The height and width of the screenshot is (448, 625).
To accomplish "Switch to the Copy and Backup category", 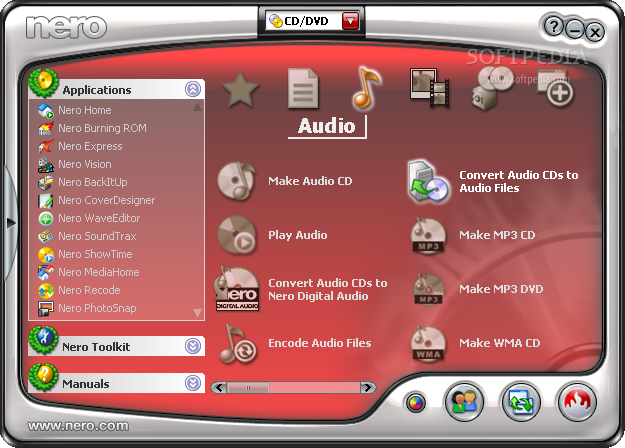I will click(492, 88).
